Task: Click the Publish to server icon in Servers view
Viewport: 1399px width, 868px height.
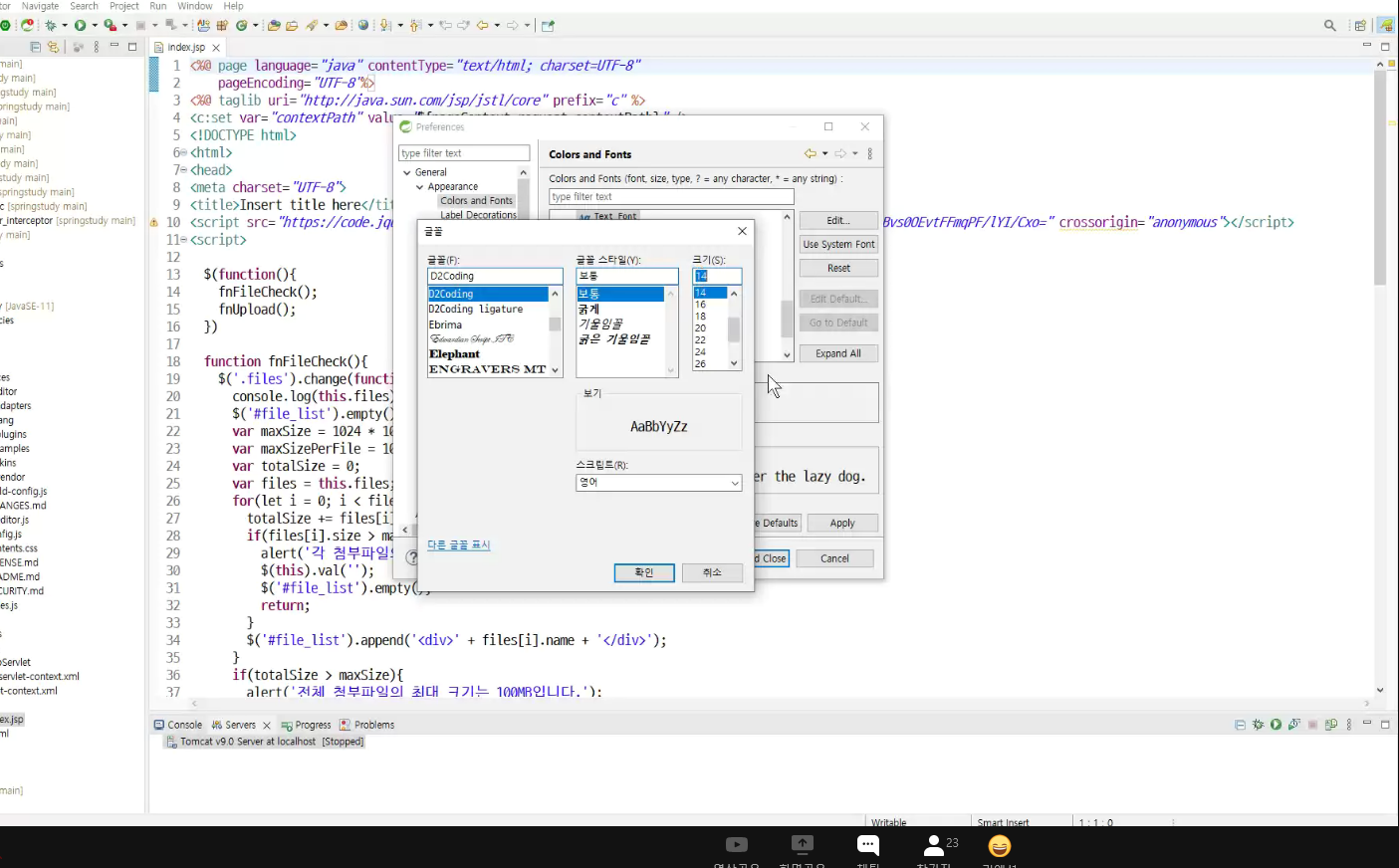Action: pos(1330,725)
